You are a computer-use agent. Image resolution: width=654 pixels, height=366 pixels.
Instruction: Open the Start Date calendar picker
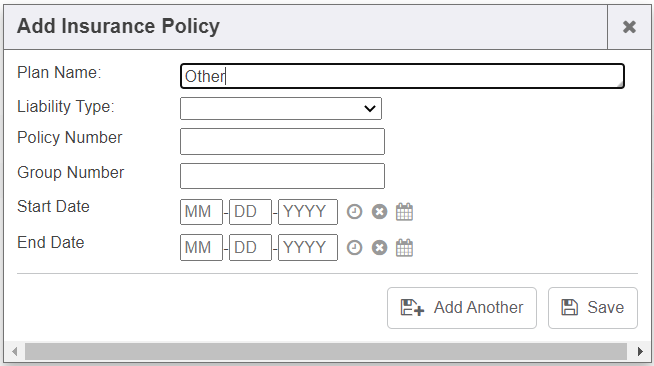(x=404, y=212)
